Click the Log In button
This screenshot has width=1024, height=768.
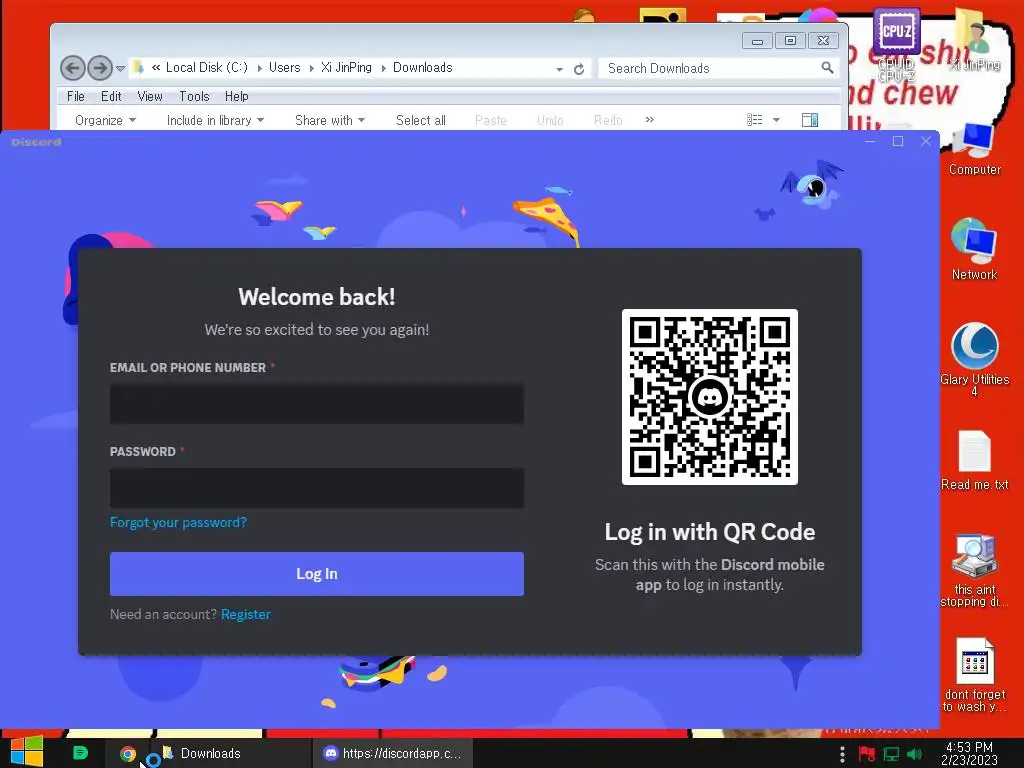point(317,574)
